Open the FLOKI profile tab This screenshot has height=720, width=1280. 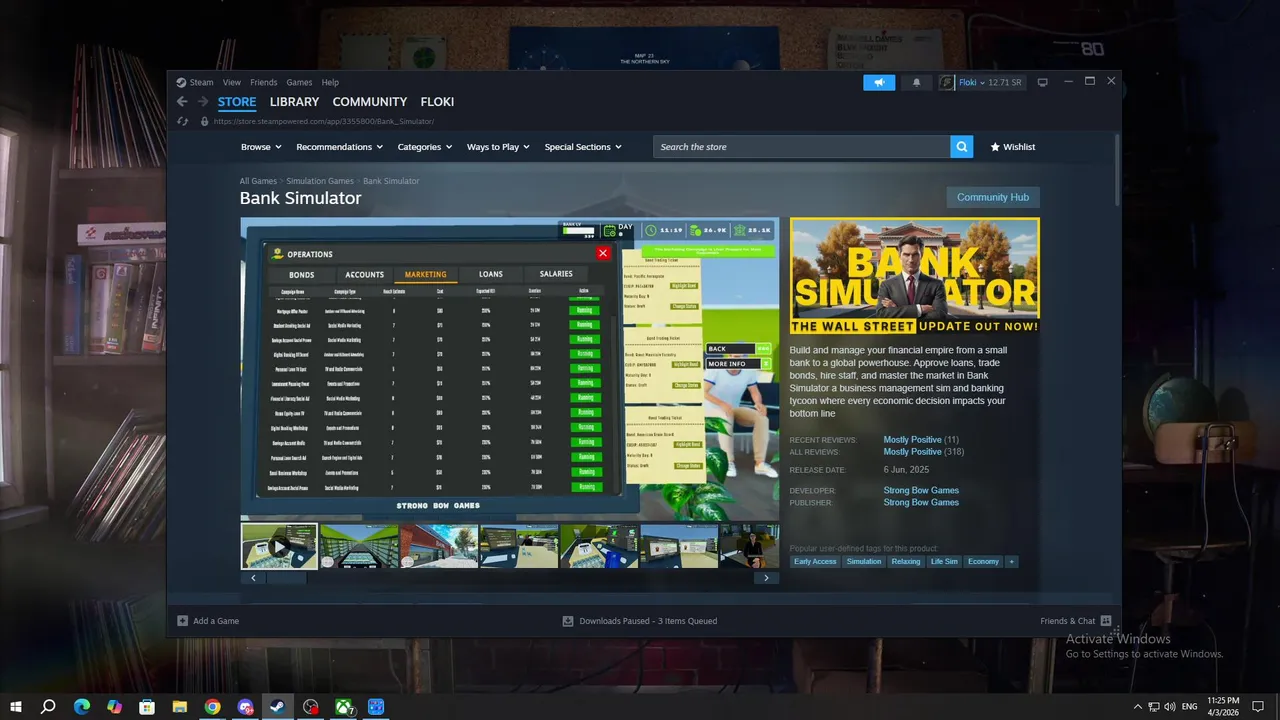pyautogui.click(x=437, y=102)
